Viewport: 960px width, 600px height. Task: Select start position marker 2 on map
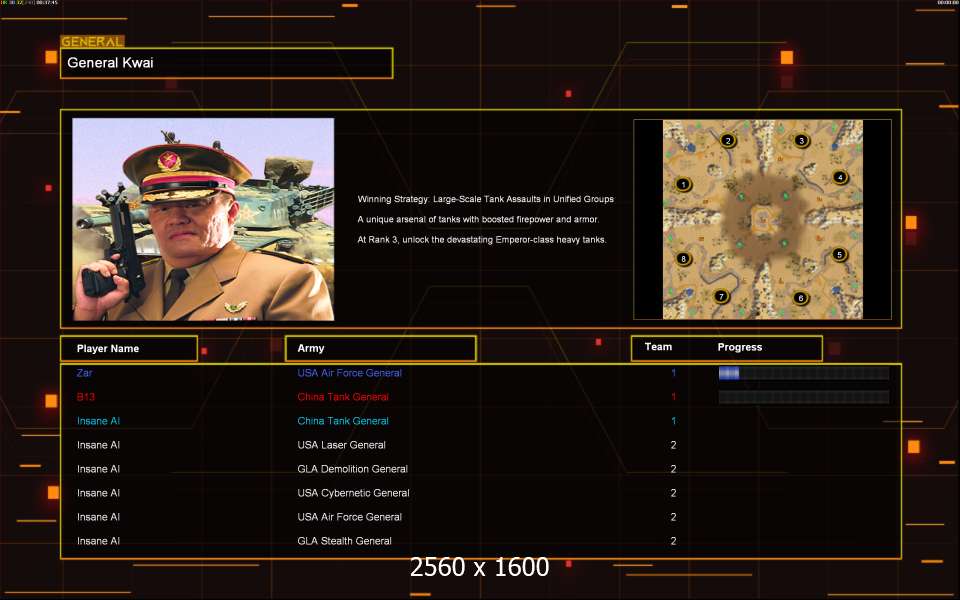[x=728, y=141]
